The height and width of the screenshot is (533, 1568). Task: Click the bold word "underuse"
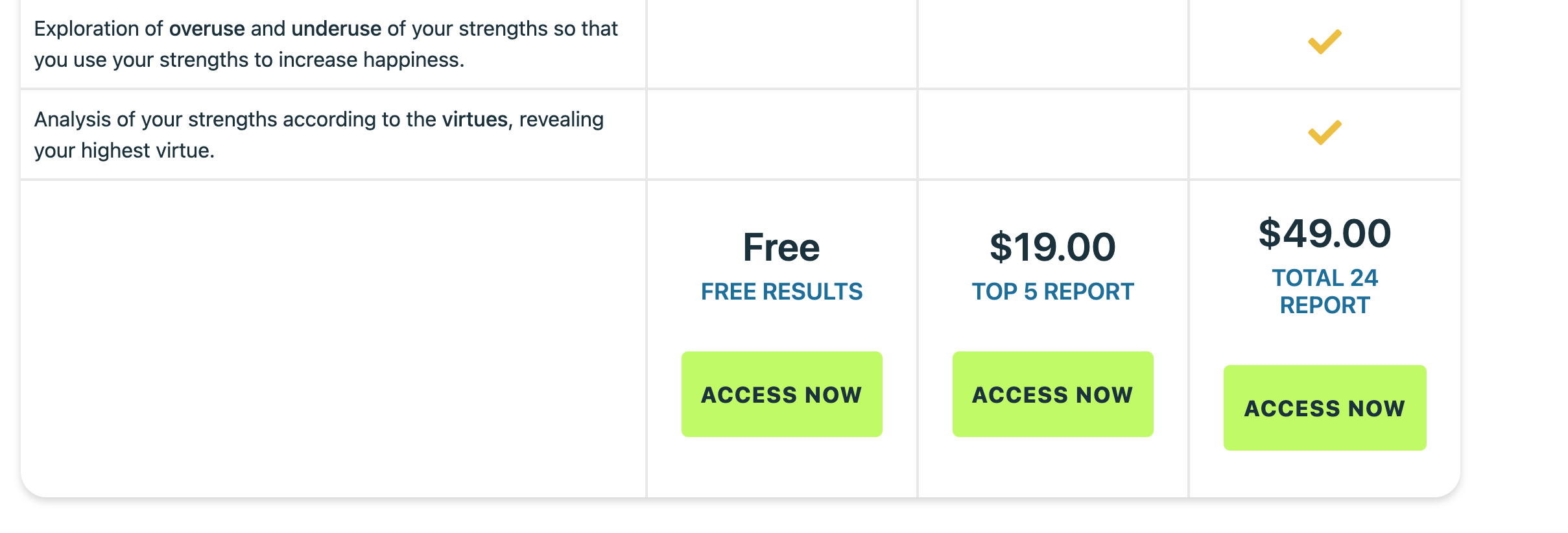click(336, 29)
